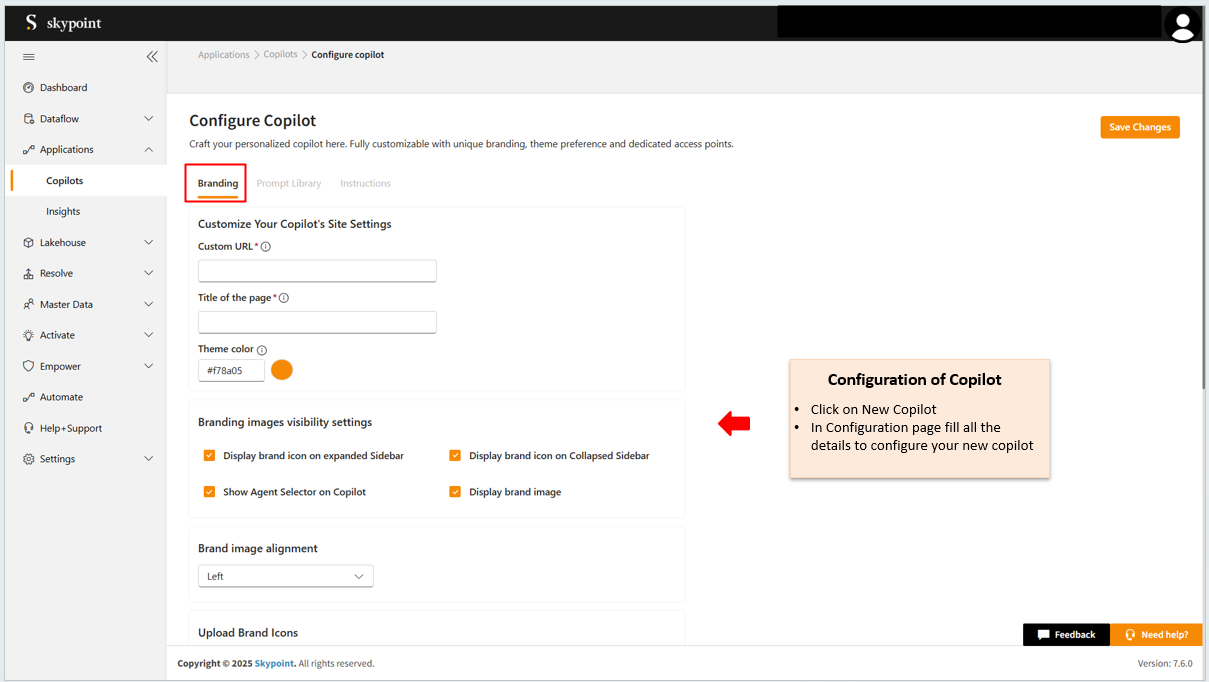Click the info icon beside Theme color
Viewport: 1209px width, 682px height.
[x=262, y=350]
